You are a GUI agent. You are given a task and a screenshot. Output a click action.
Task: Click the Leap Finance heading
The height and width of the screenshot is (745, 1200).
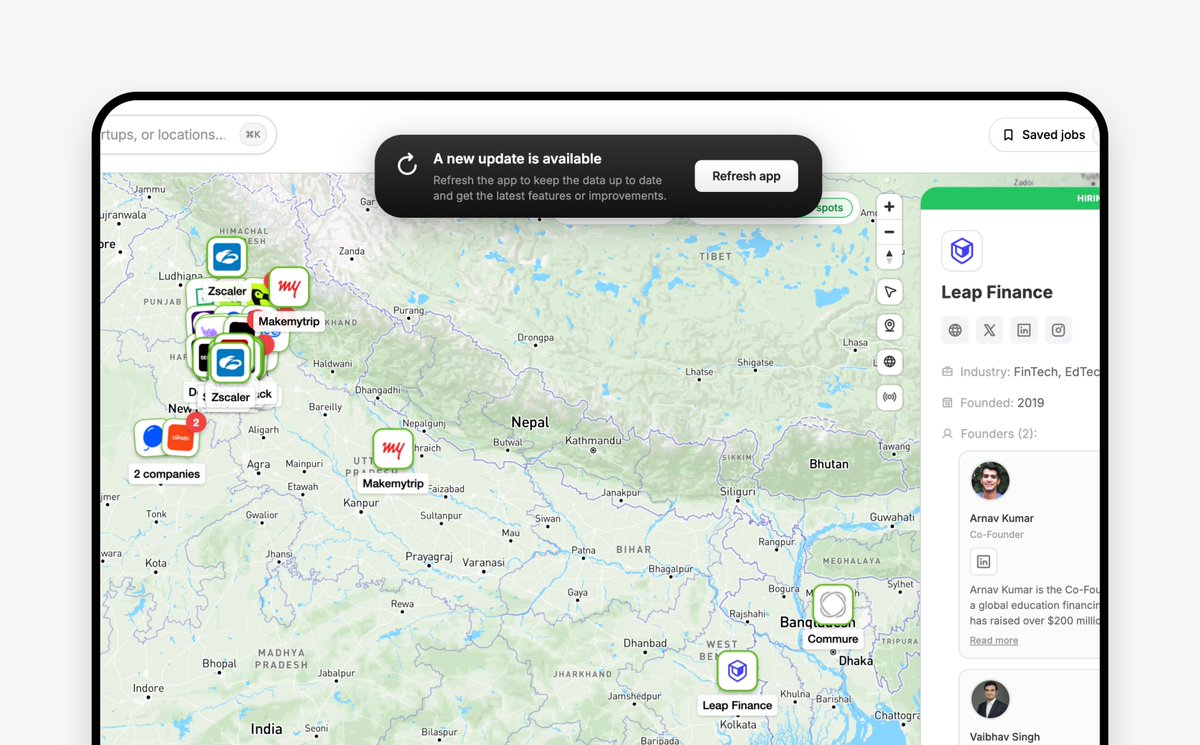[997, 292]
